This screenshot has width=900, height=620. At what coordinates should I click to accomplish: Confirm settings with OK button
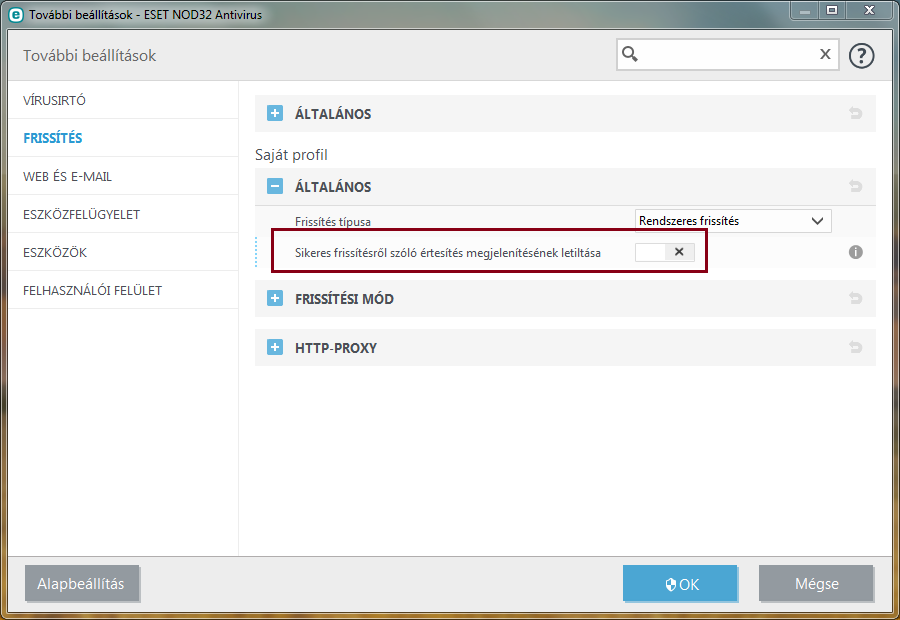coord(680,583)
